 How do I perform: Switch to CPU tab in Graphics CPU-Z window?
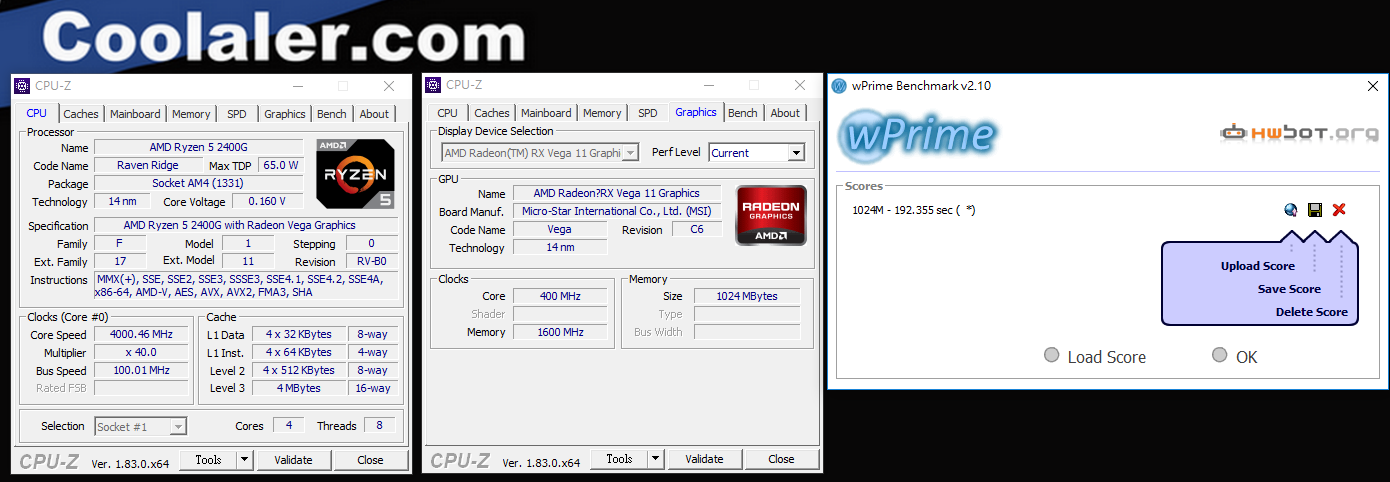[448, 113]
